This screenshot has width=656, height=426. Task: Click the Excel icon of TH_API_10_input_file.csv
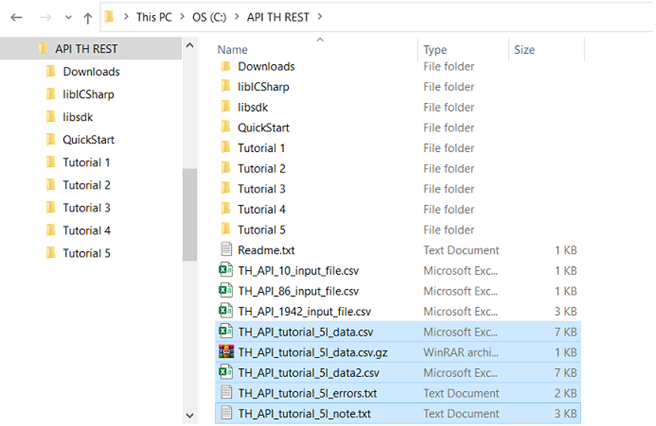[226, 270]
